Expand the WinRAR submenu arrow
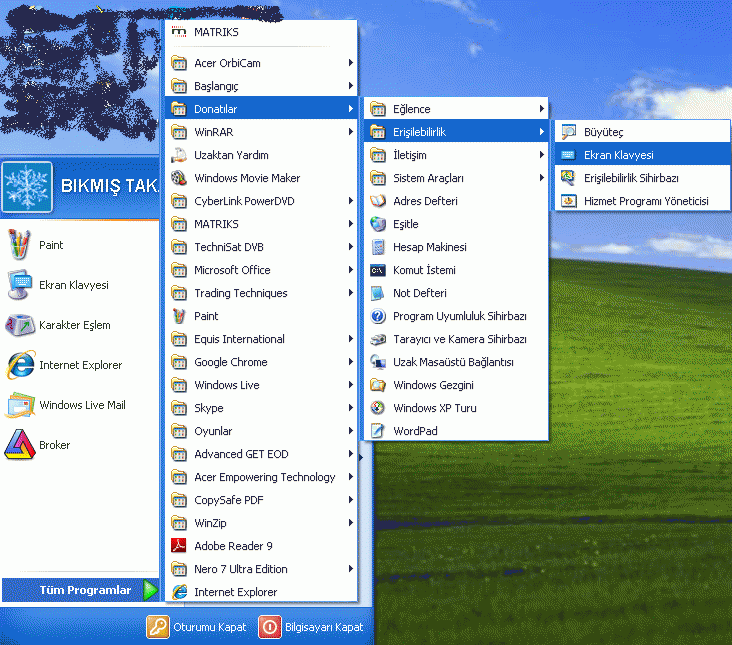 point(350,132)
